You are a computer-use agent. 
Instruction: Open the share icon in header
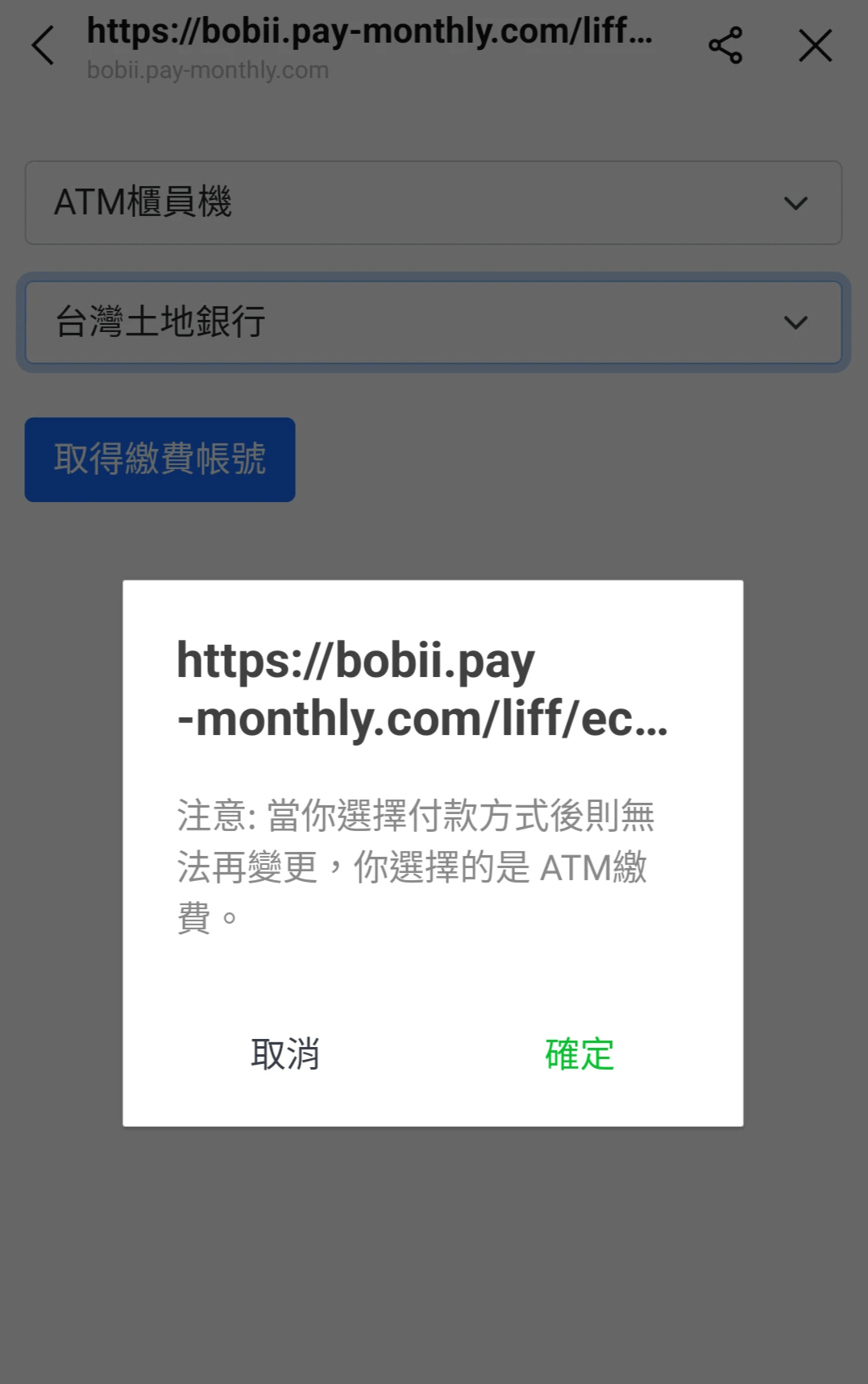click(725, 45)
